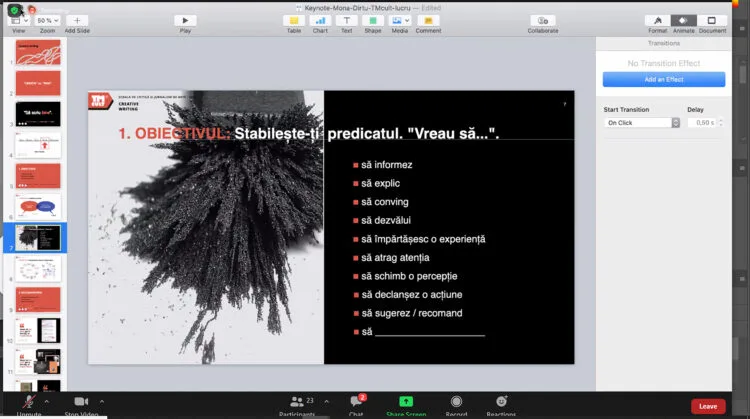Expand the Zoom video options arrow
The height and width of the screenshot is (419, 750).
point(102,402)
